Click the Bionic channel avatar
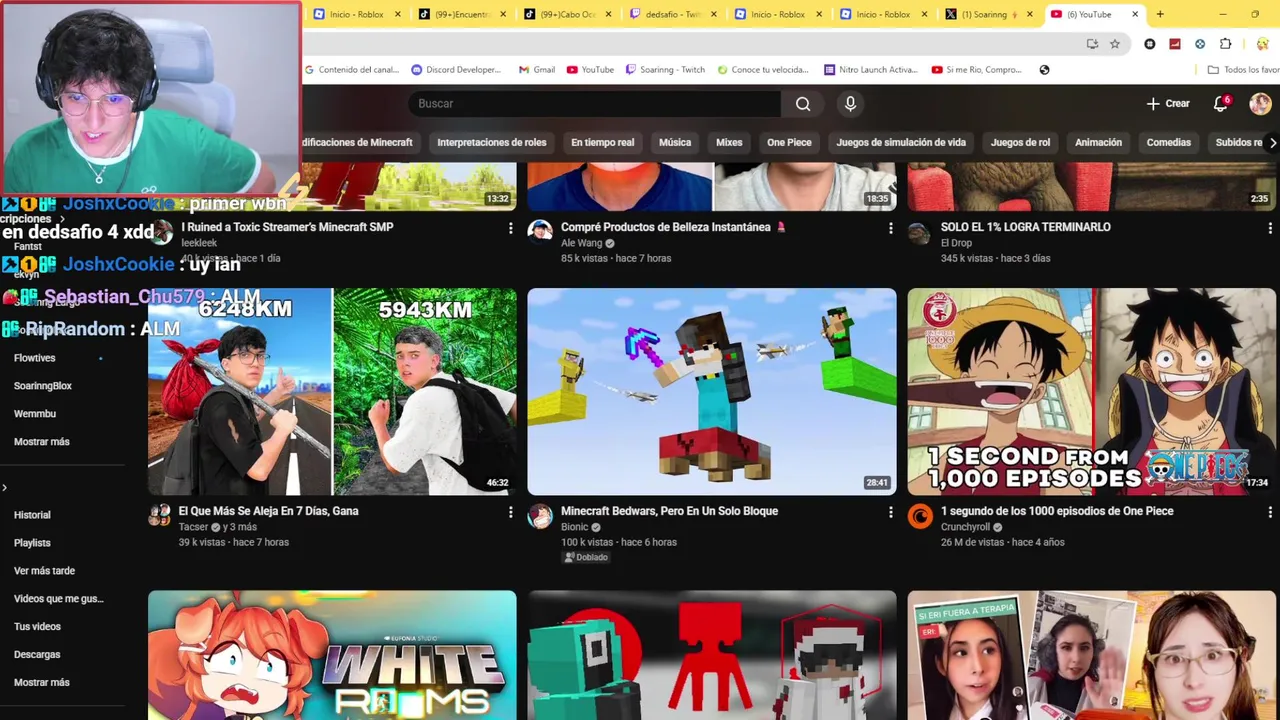The image size is (1280, 720). 540,516
